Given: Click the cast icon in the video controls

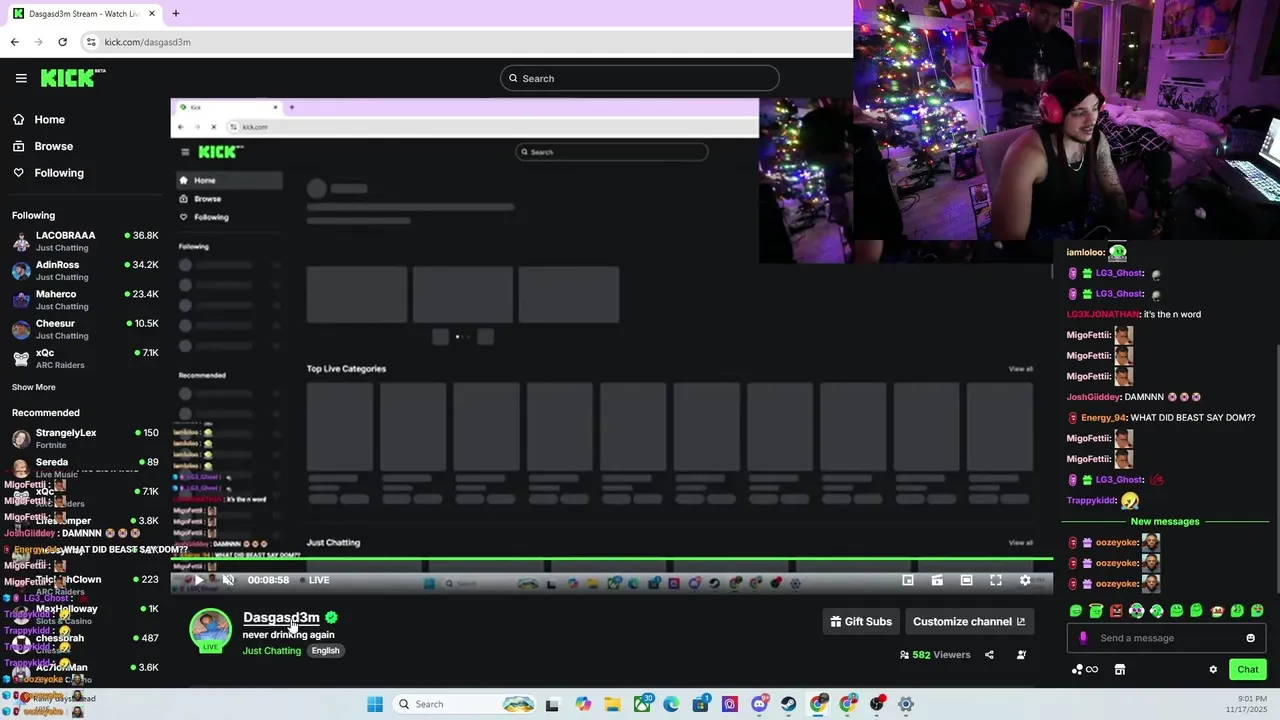Looking at the screenshot, I should click(937, 580).
